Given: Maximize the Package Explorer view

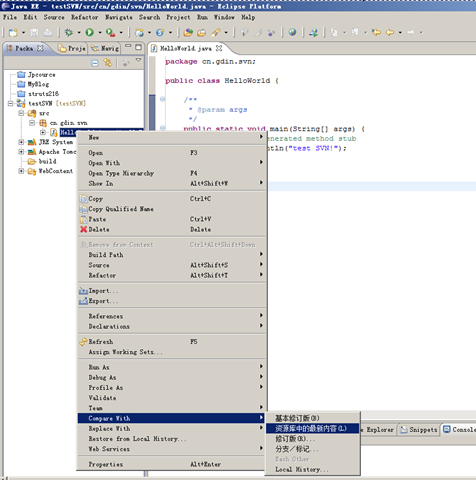Looking at the screenshot, I should point(138,47).
